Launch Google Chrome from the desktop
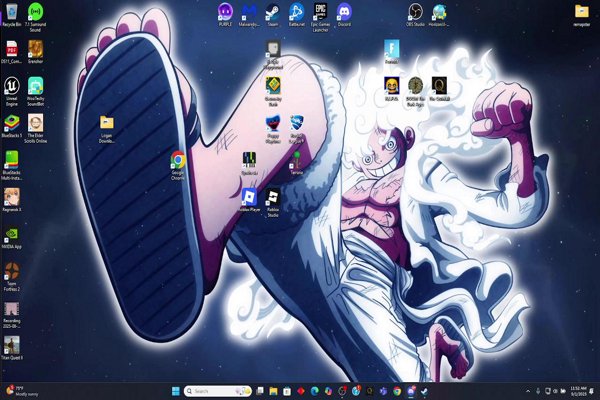600x400 pixels. pos(178,165)
